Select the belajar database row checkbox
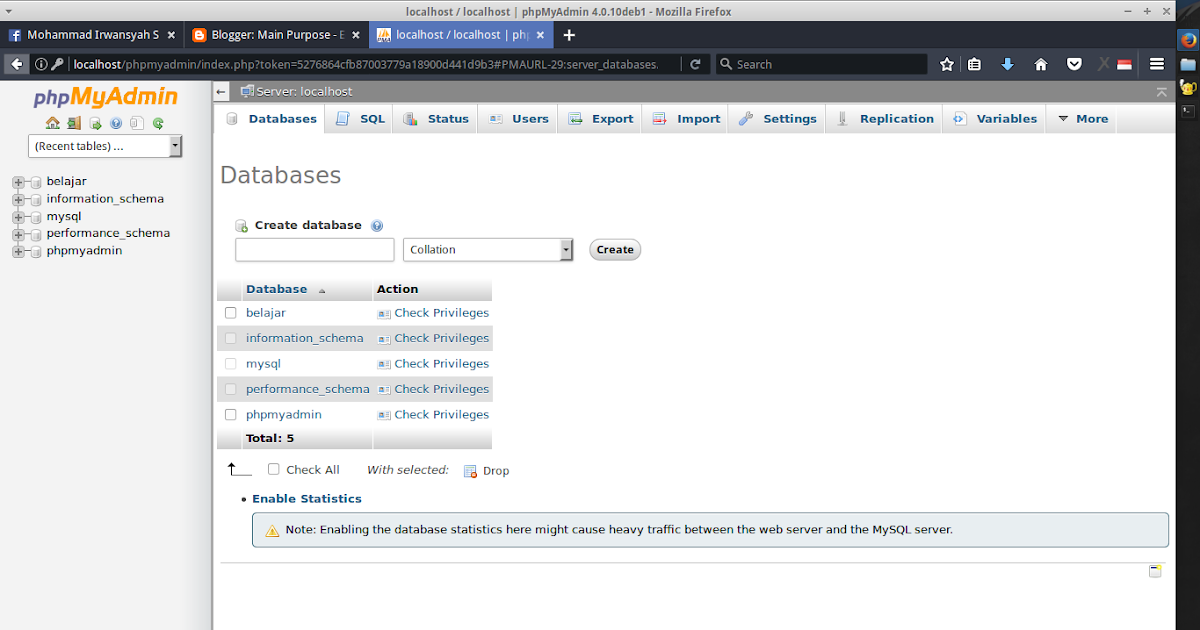The image size is (1200, 630). [230, 312]
